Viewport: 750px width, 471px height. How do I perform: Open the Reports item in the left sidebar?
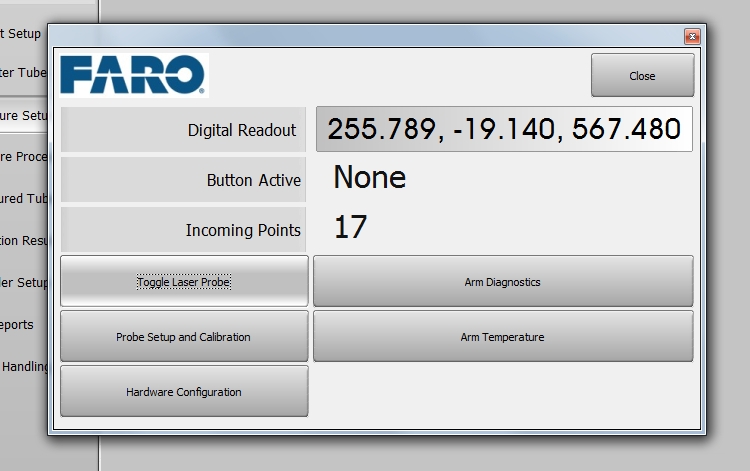tap(20, 324)
